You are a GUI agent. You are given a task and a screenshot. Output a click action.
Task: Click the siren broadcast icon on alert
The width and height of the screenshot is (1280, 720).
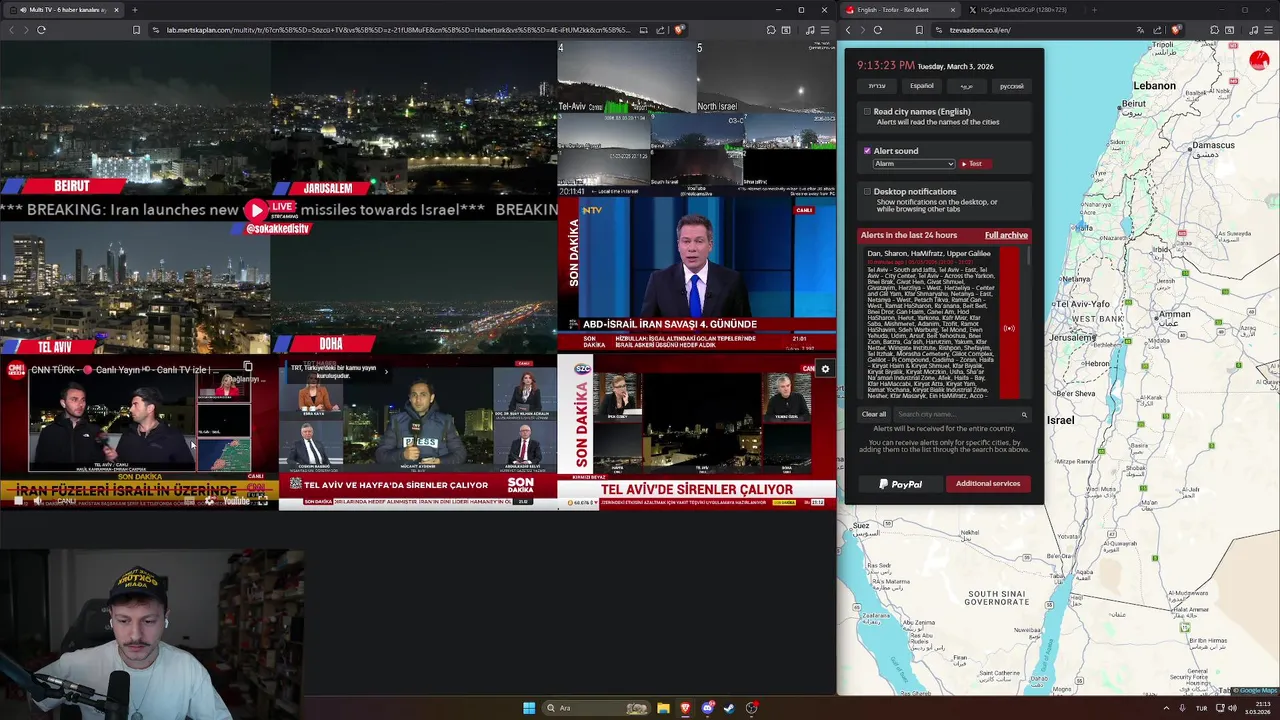pos(1009,328)
